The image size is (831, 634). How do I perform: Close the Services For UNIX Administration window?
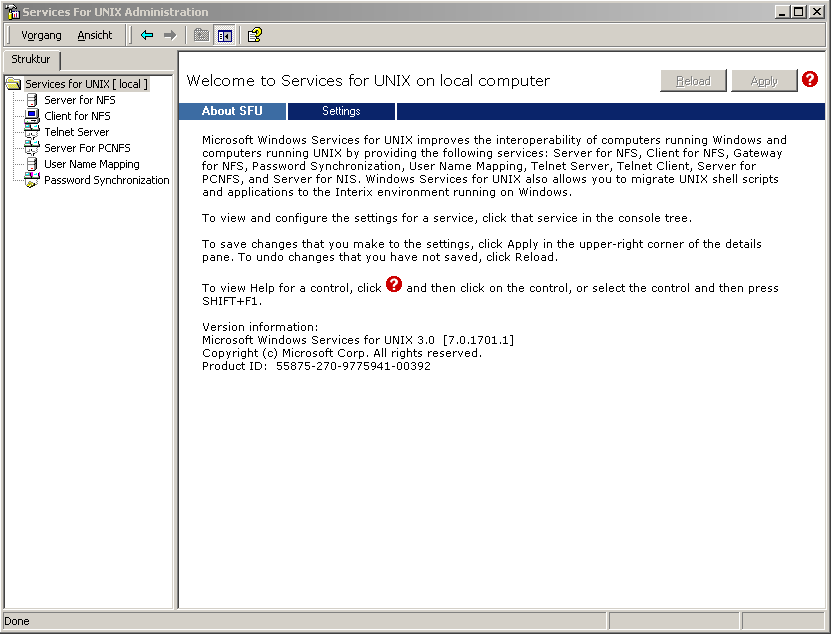pyautogui.click(x=817, y=11)
